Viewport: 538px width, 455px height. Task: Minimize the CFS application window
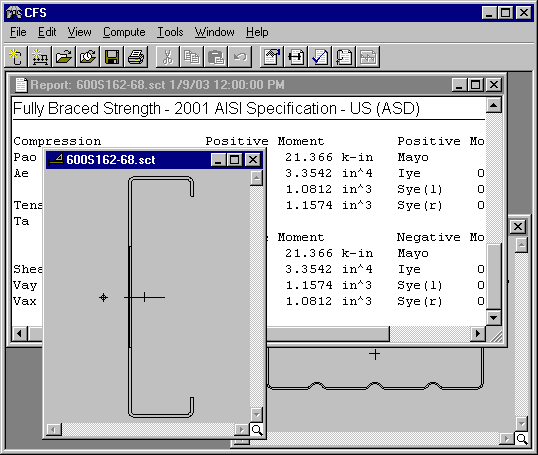tap(489, 13)
